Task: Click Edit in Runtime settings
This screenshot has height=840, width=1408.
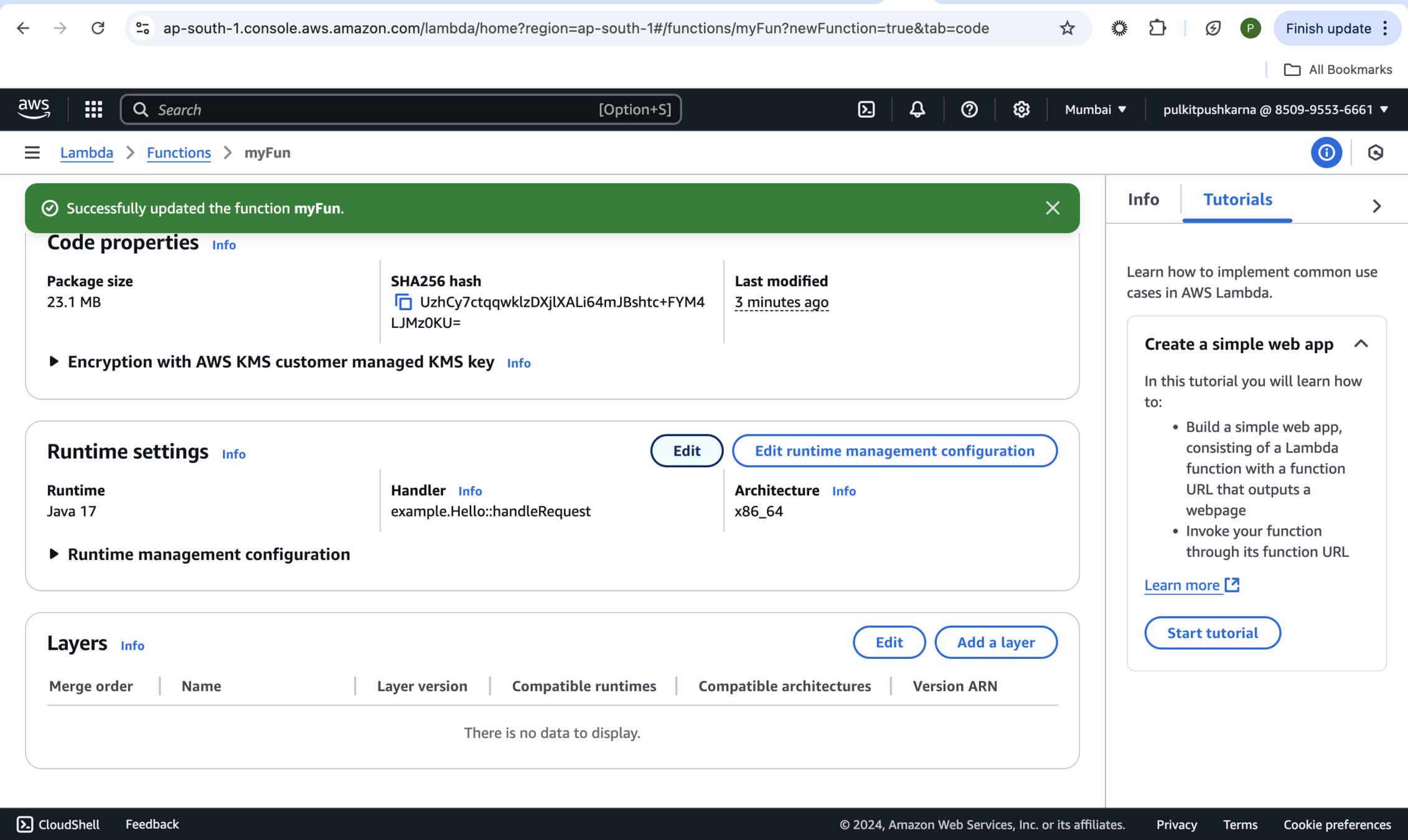Action: coord(686,450)
